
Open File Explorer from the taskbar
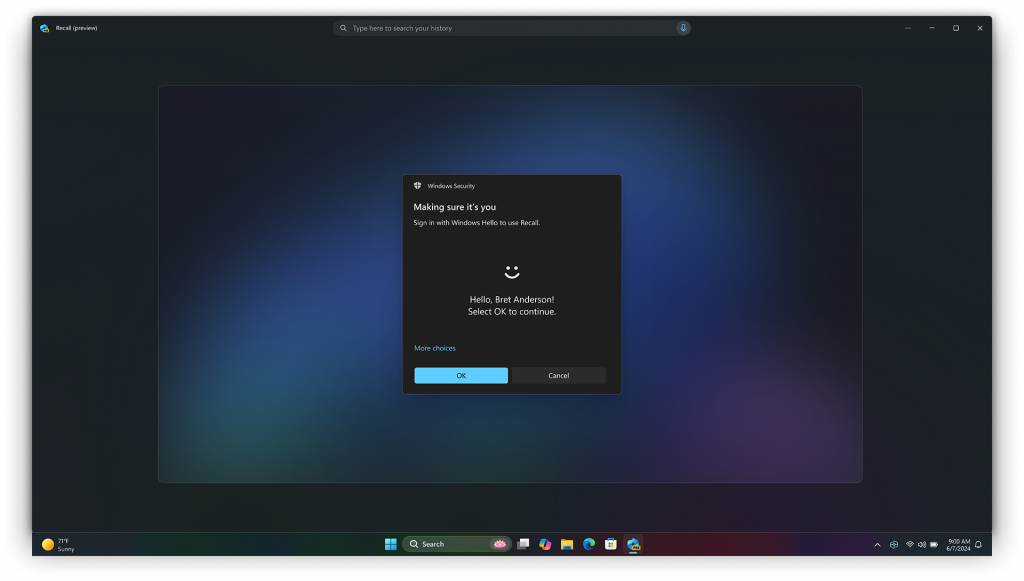tap(566, 544)
